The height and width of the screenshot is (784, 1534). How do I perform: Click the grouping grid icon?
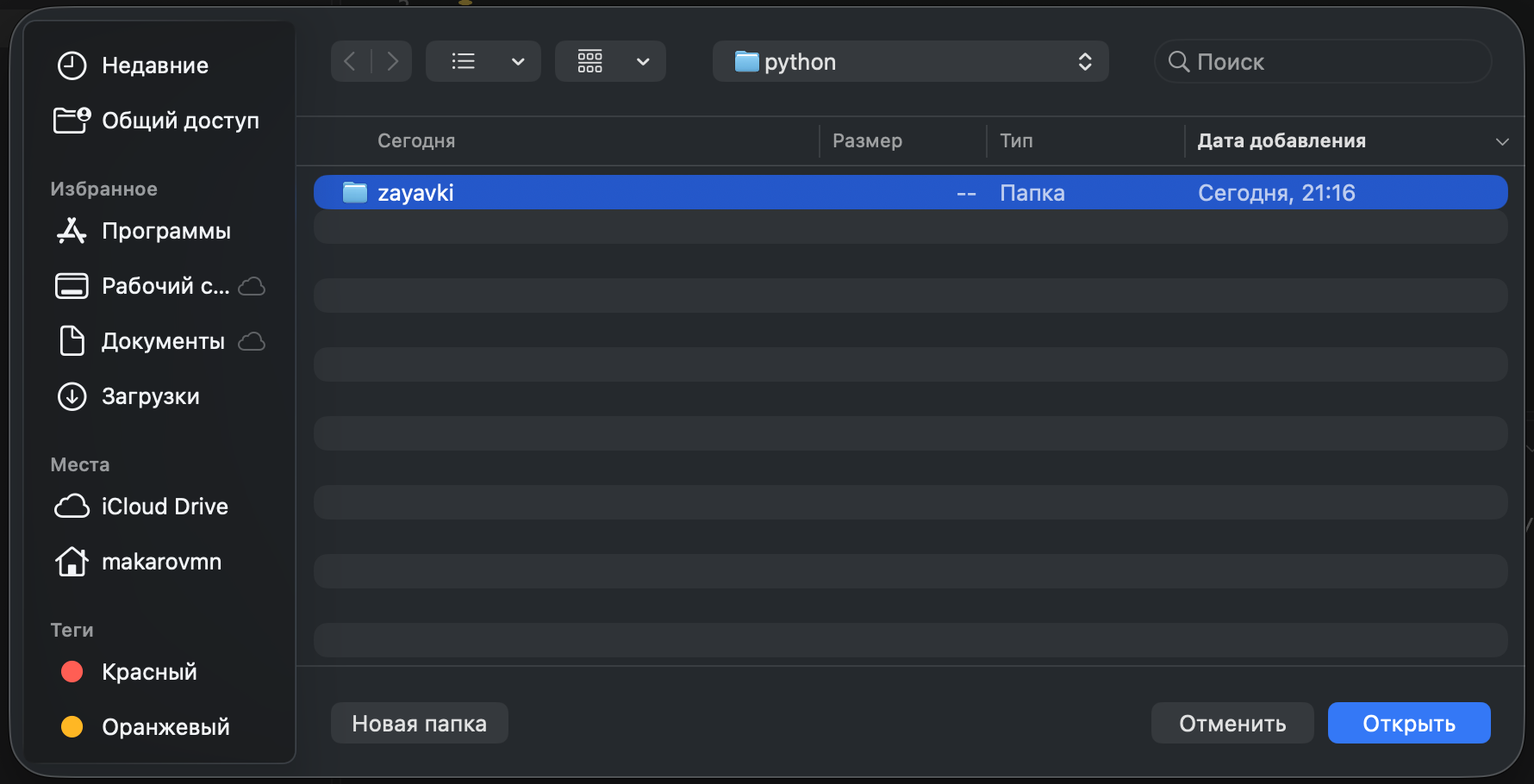[x=590, y=61]
